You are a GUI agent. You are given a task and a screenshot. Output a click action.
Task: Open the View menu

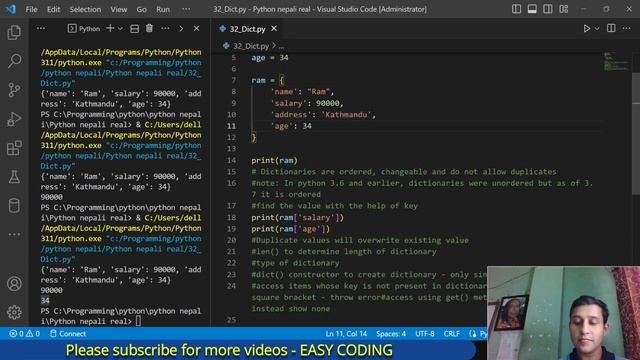click(118, 9)
